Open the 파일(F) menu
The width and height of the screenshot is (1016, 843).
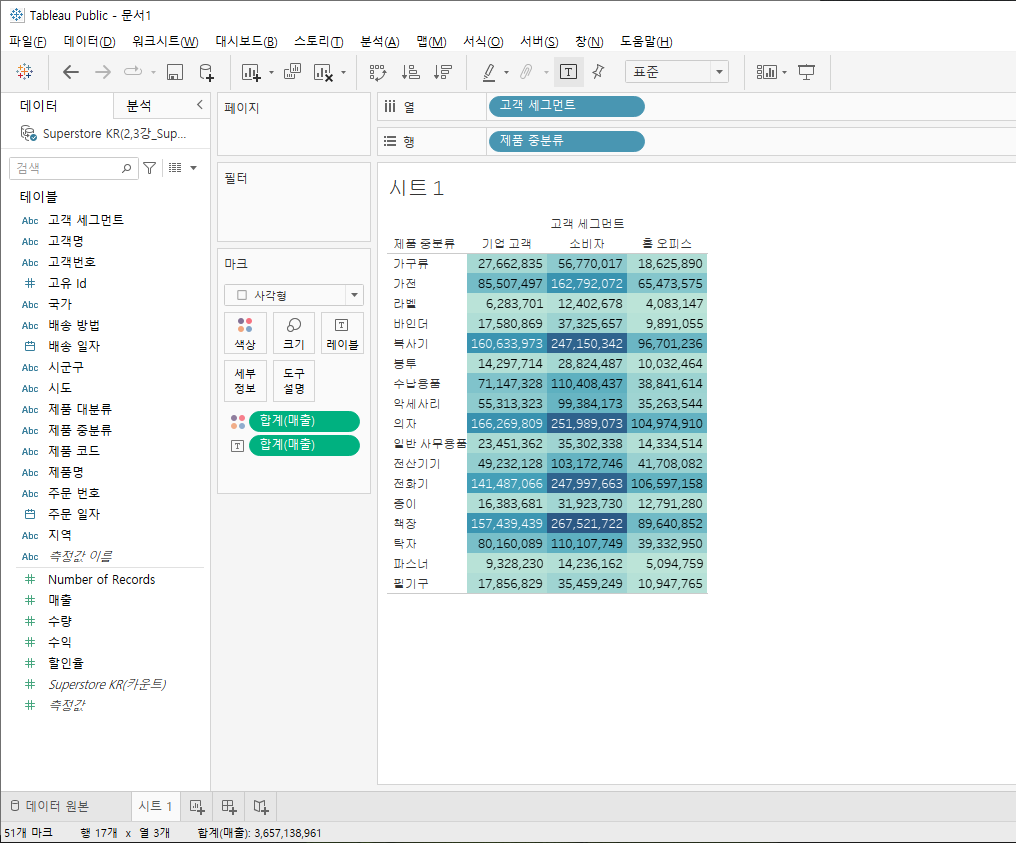28,41
